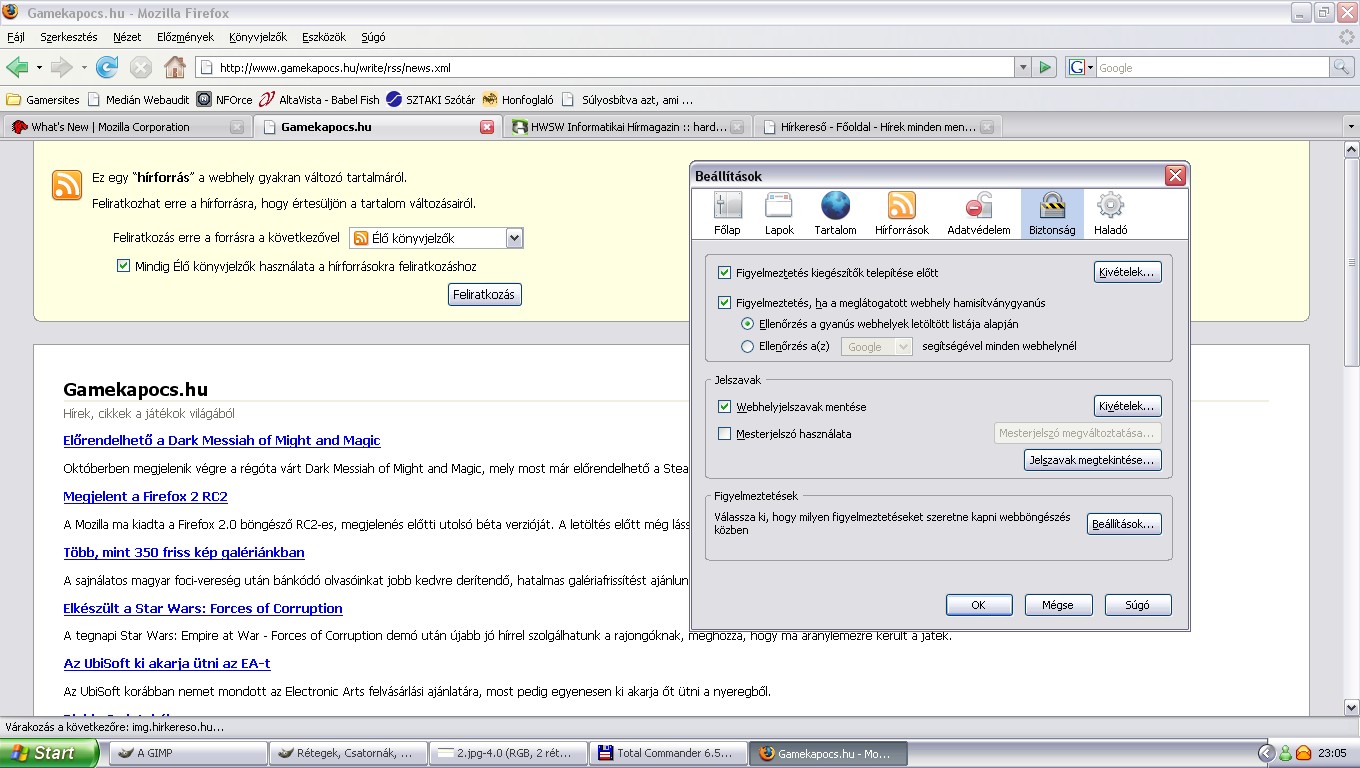This screenshot has height=768, width=1360.
Task: Switch to Hírkereső - Főoldal tab
Action: pyautogui.click(x=878, y=127)
